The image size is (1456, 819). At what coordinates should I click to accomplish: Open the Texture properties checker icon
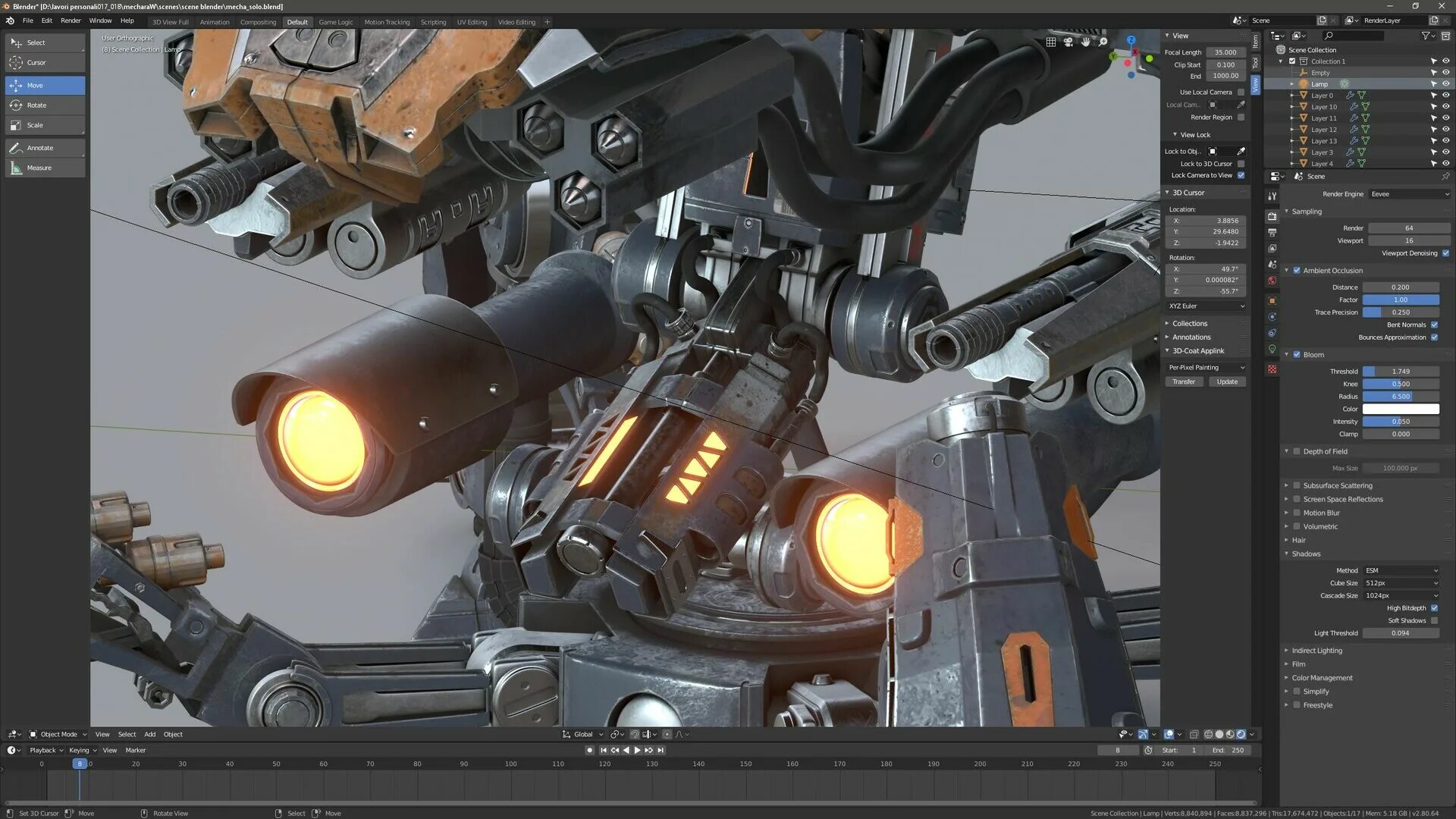click(1272, 369)
